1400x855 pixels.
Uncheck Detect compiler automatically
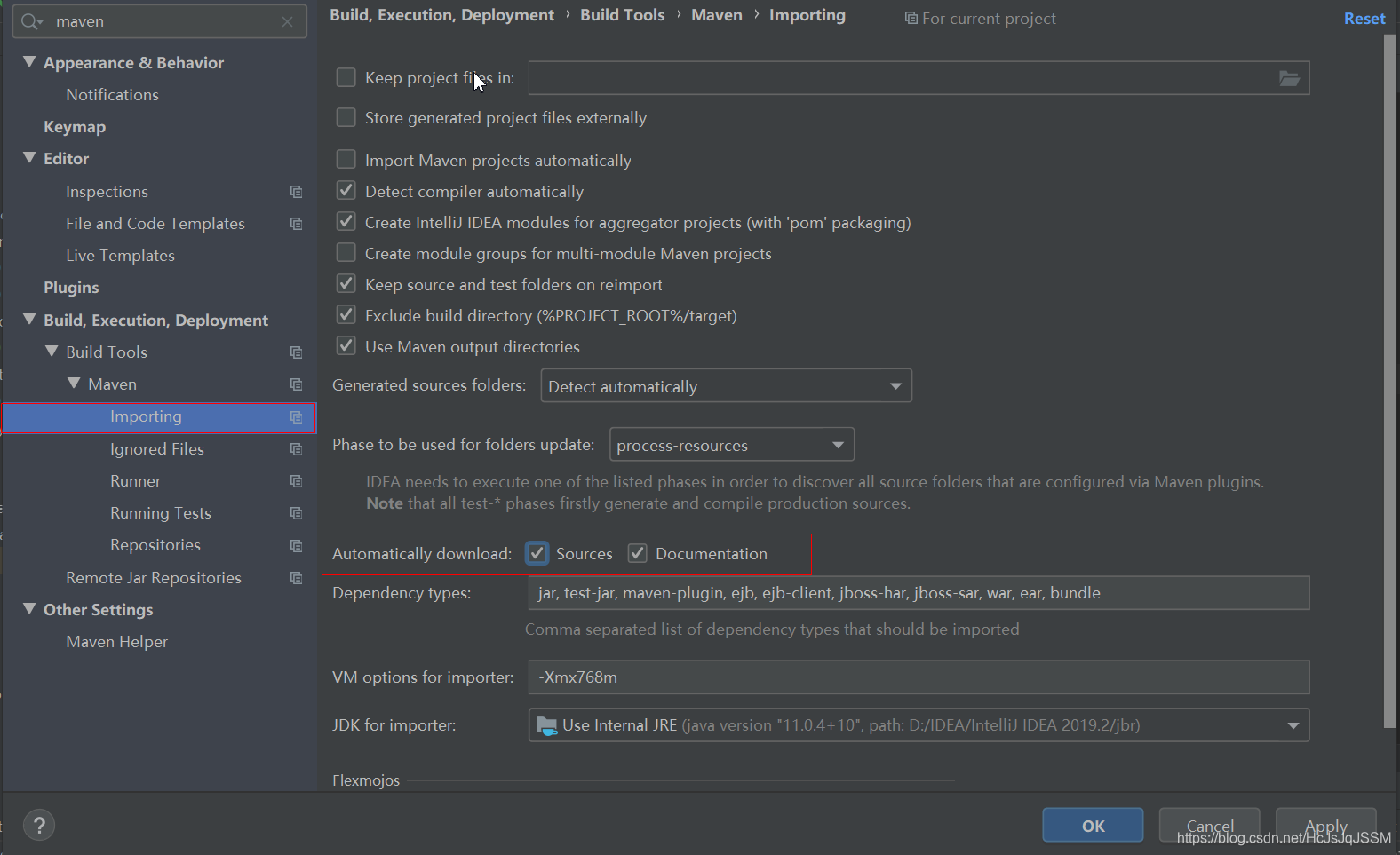pos(346,191)
